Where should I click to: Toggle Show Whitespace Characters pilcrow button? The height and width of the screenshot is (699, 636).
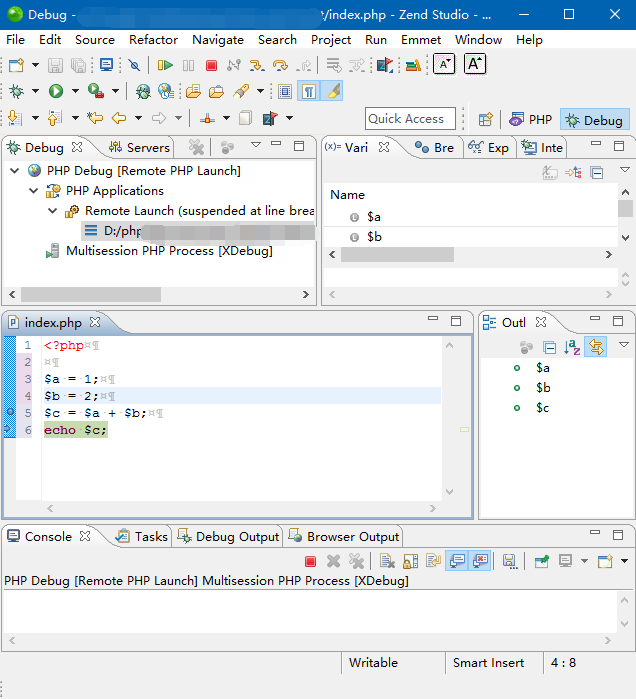click(x=308, y=91)
